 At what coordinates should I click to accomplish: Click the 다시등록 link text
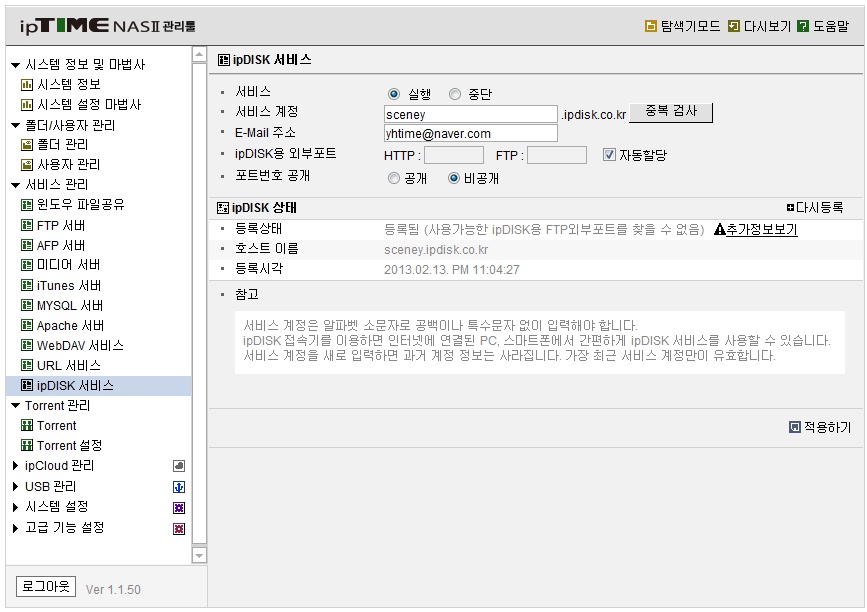[819, 208]
